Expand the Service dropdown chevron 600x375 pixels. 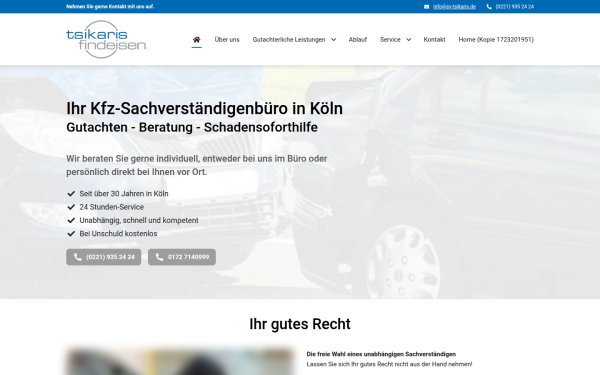coord(409,39)
